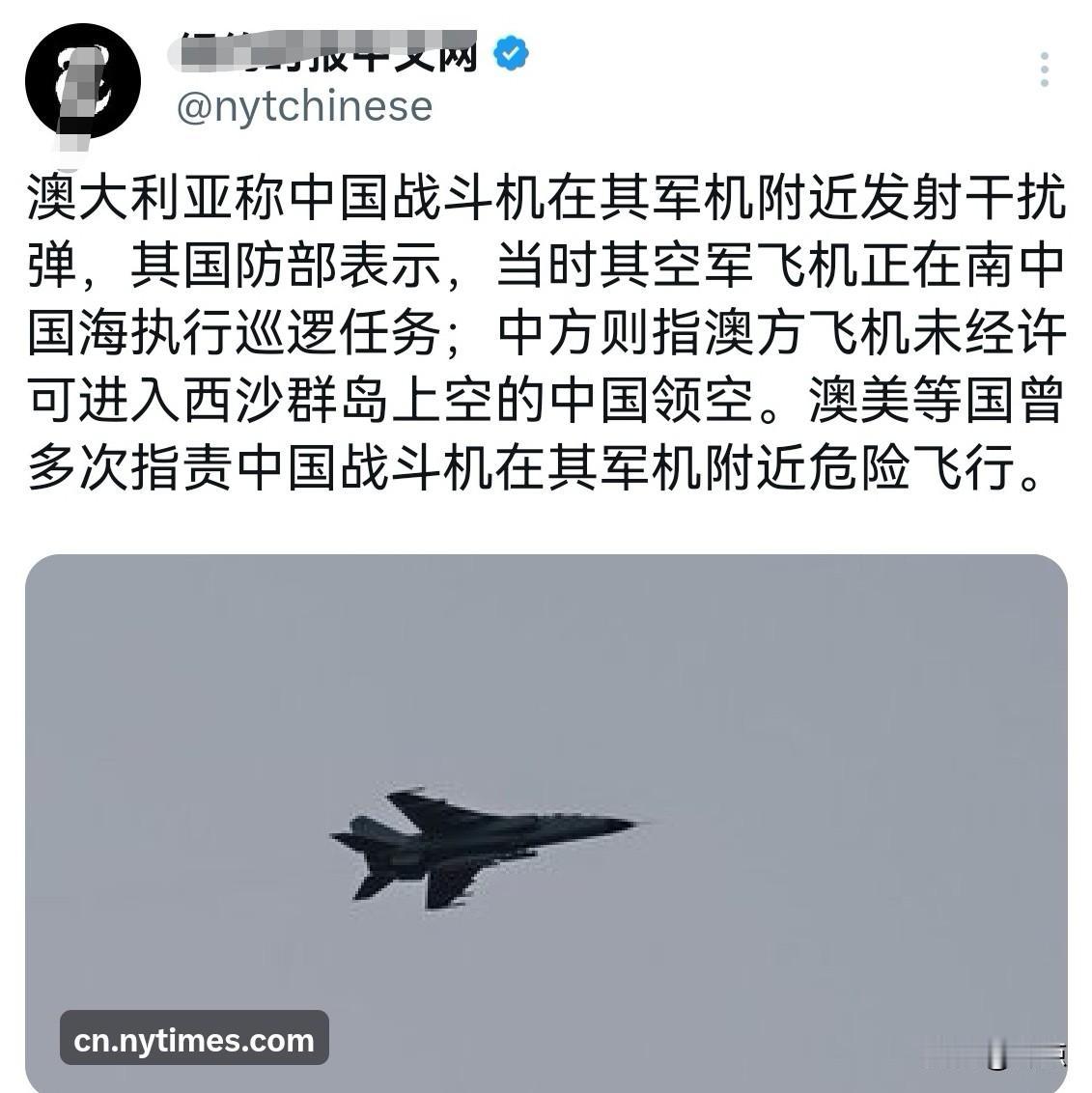The image size is (1092, 1093).
Task: Click the phrase 危险飞行 ending the tweet
Action: click(x=910, y=468)
